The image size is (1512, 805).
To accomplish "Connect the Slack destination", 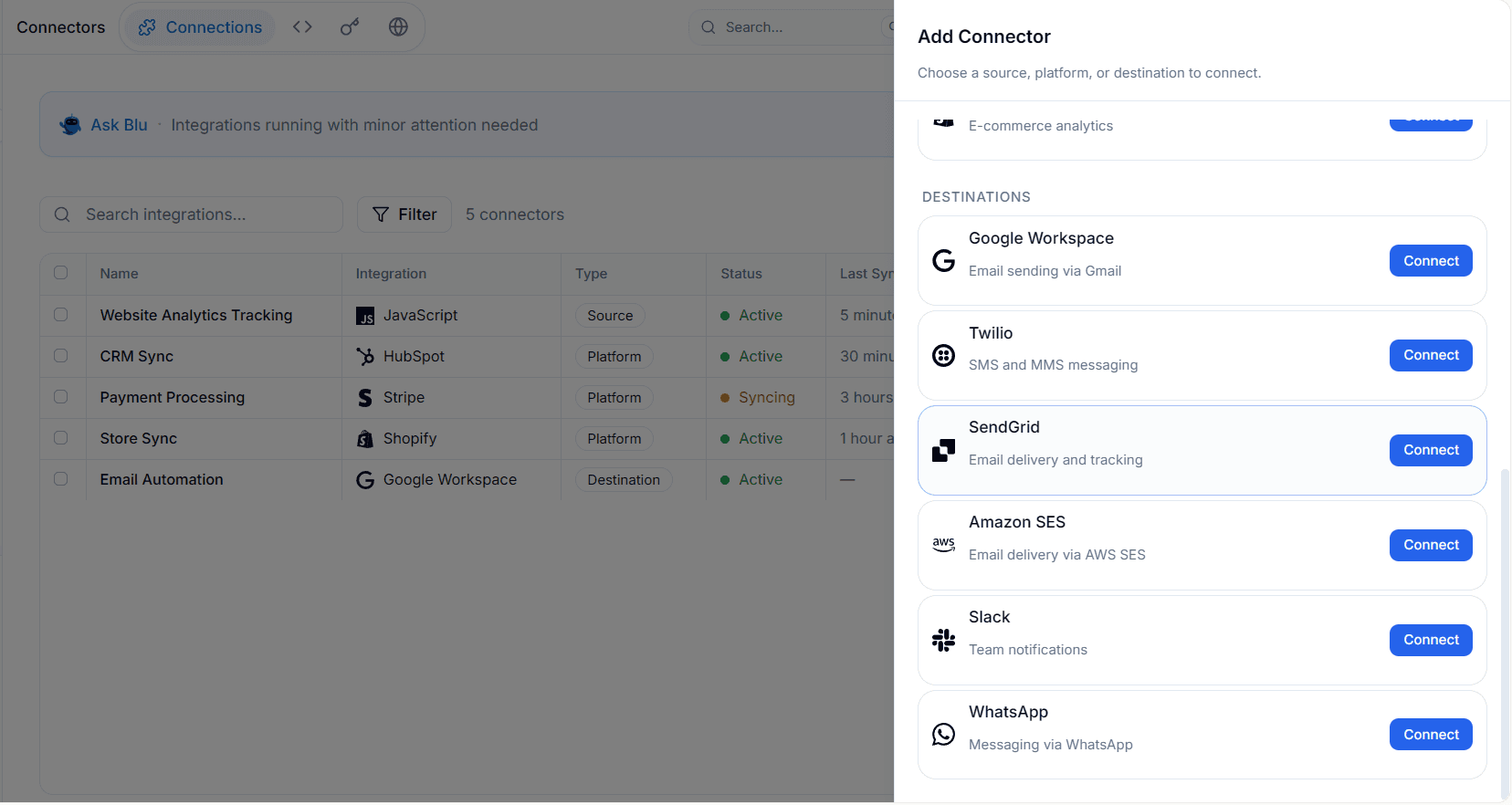I will click(1431, 640).
